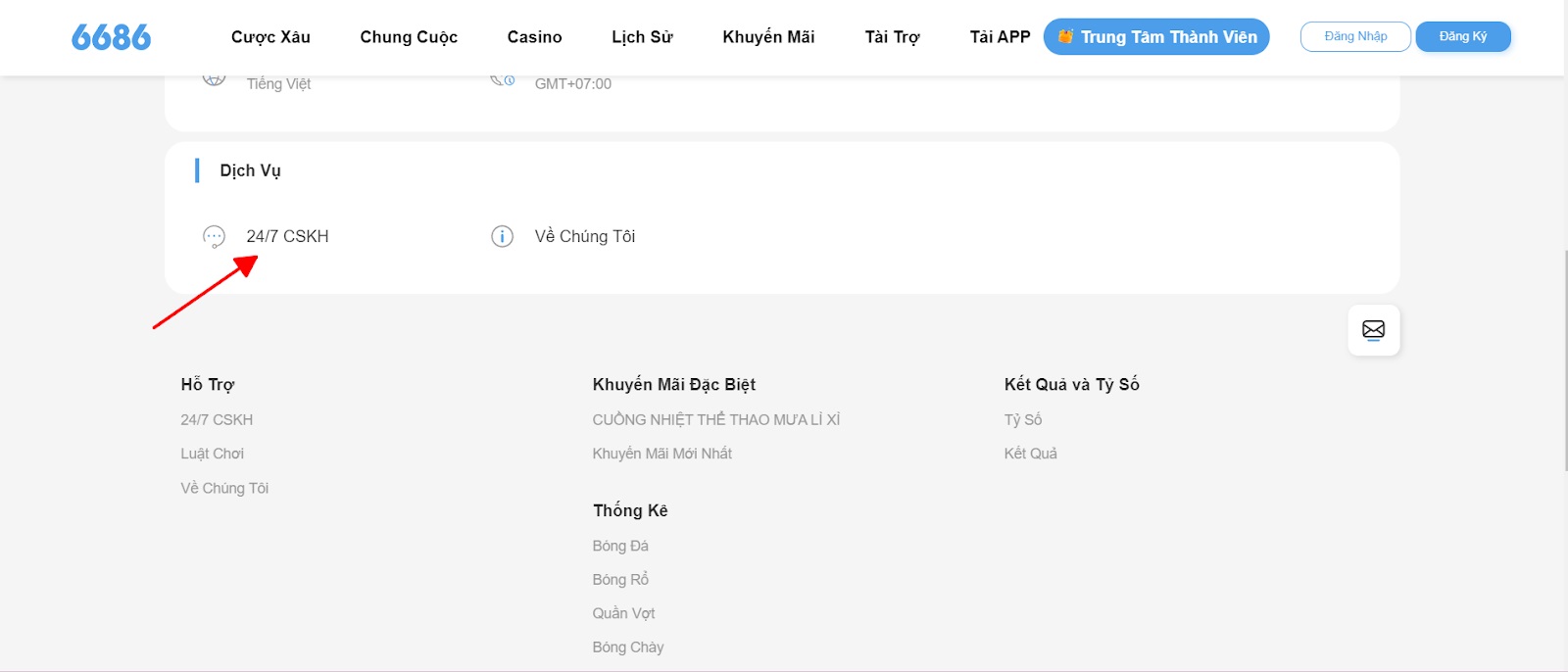Open the Bóng Đá statistics link

tap(620, 546)
